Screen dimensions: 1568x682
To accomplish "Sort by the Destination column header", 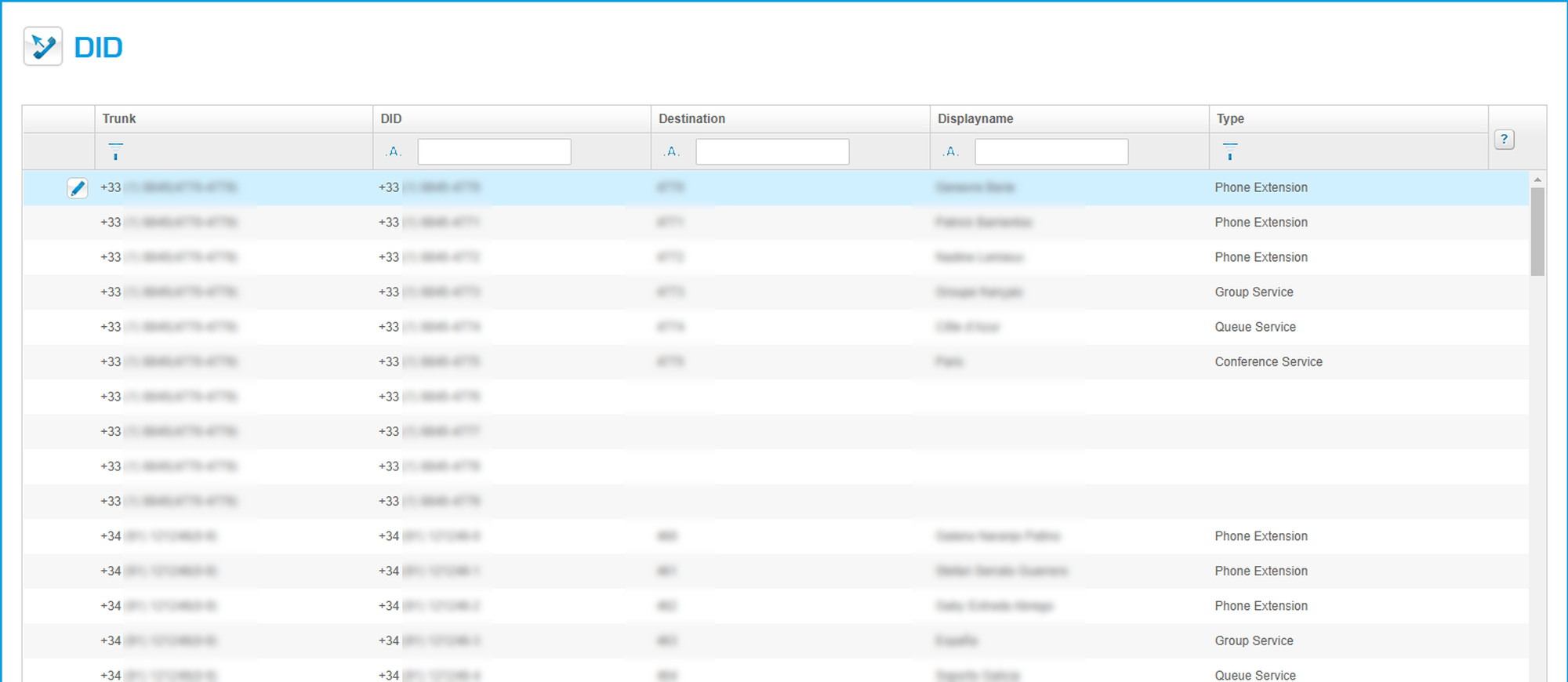I will tap(691, 118).
